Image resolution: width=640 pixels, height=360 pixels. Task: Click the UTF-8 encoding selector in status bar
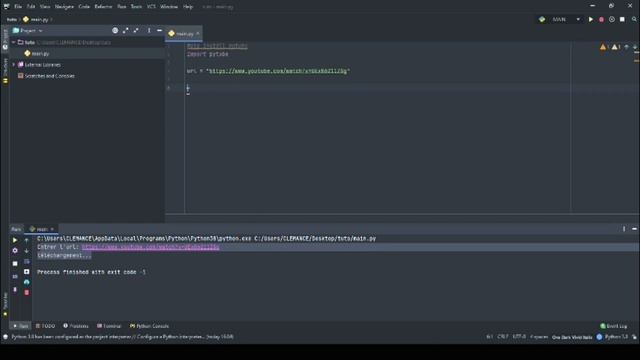pyautogui.click(x=519, y=337)
